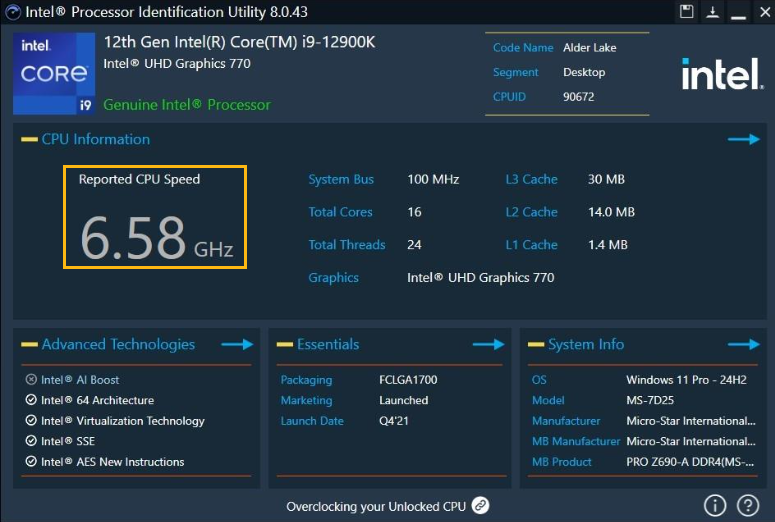Click the CPUID value 90672
This screenshot has width=775, height=522.
579,97
